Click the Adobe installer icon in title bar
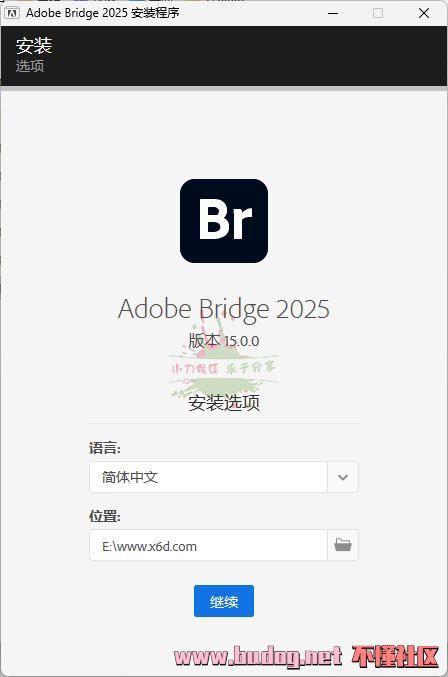The image size is (448, 677). pos(12,13)
